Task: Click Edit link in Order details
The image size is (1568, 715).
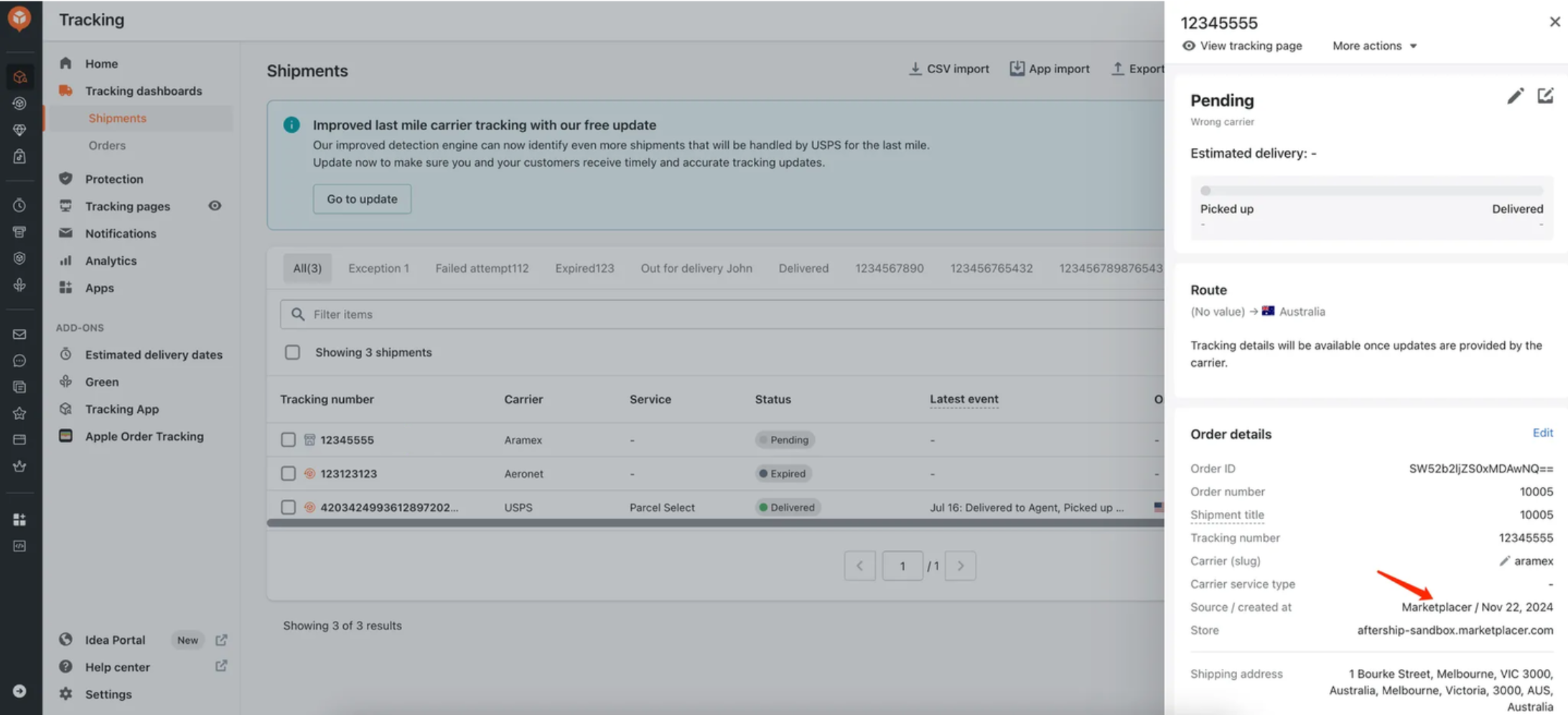Action: point(1542,433)
